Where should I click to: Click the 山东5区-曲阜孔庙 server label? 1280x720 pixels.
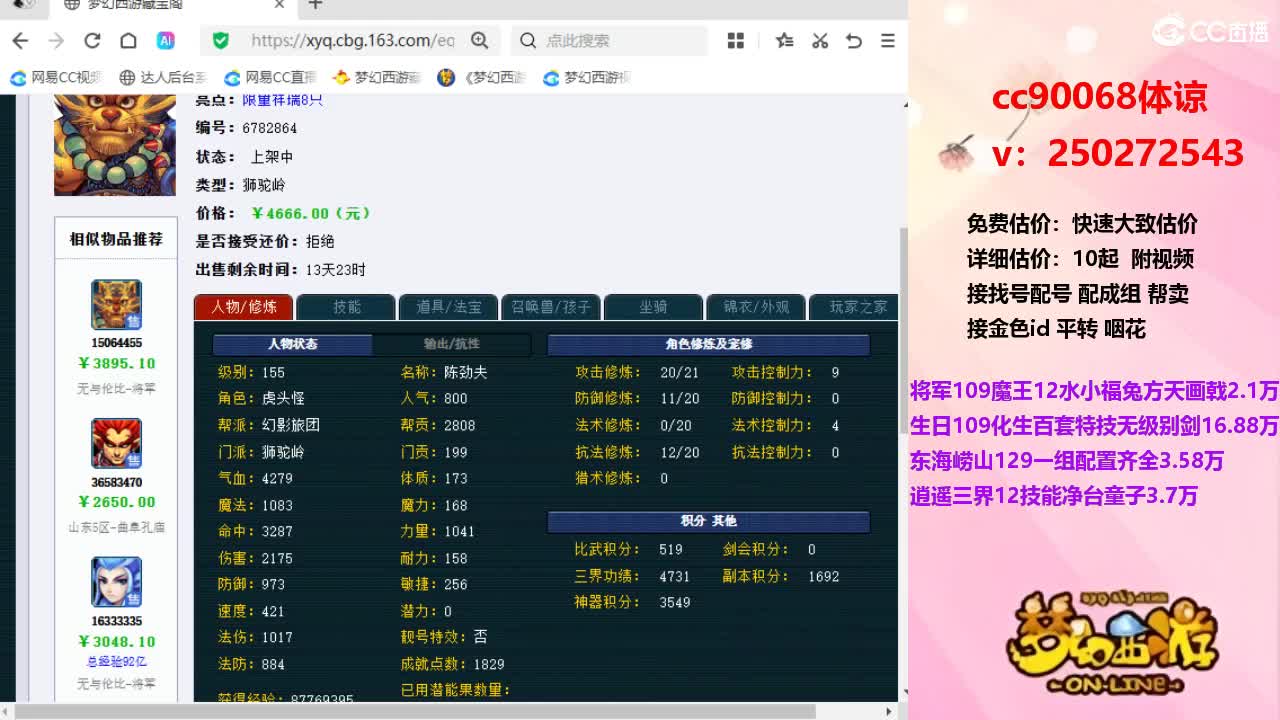point(117,527)
